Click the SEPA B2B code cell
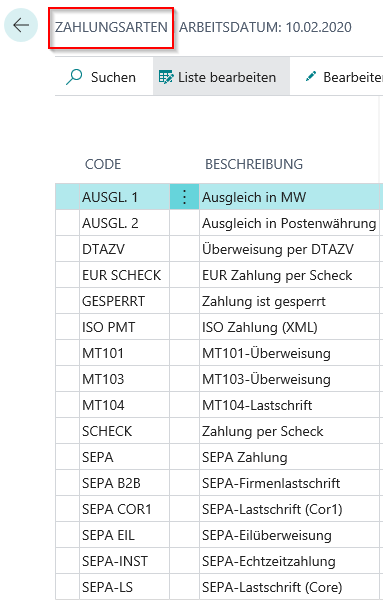The width and height of the screenshot is (383, 610). pos(125,483)
